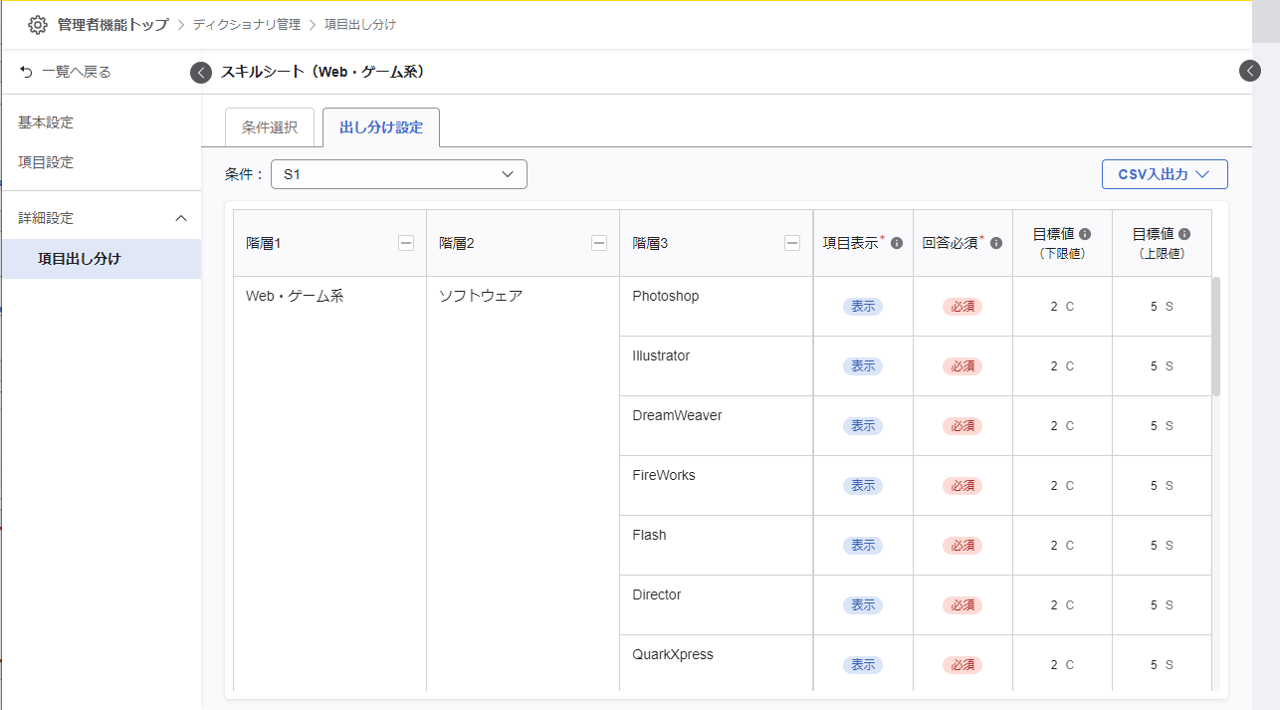
Task: Go to 管理者機能トップ breadcrumb
Action: click(x=113, y=24)
